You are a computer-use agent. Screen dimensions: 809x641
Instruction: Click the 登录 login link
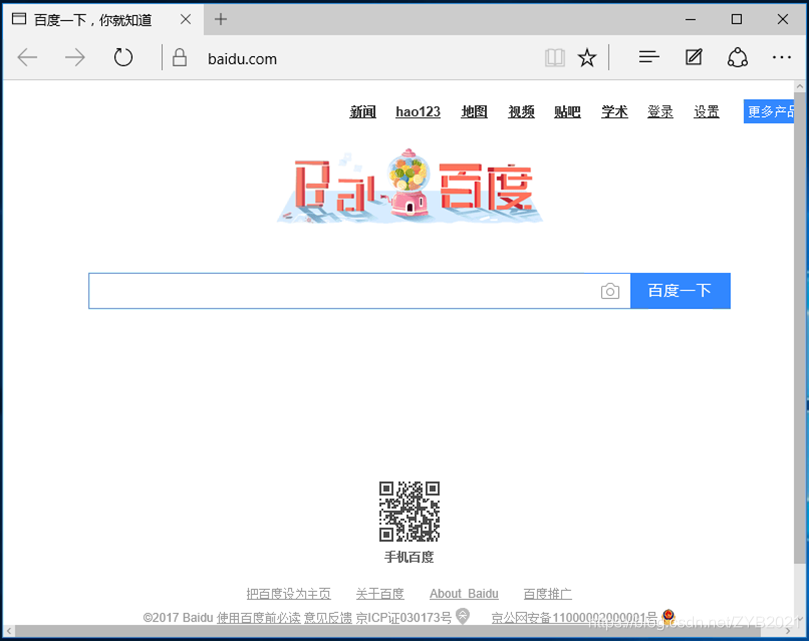[660, 111]
